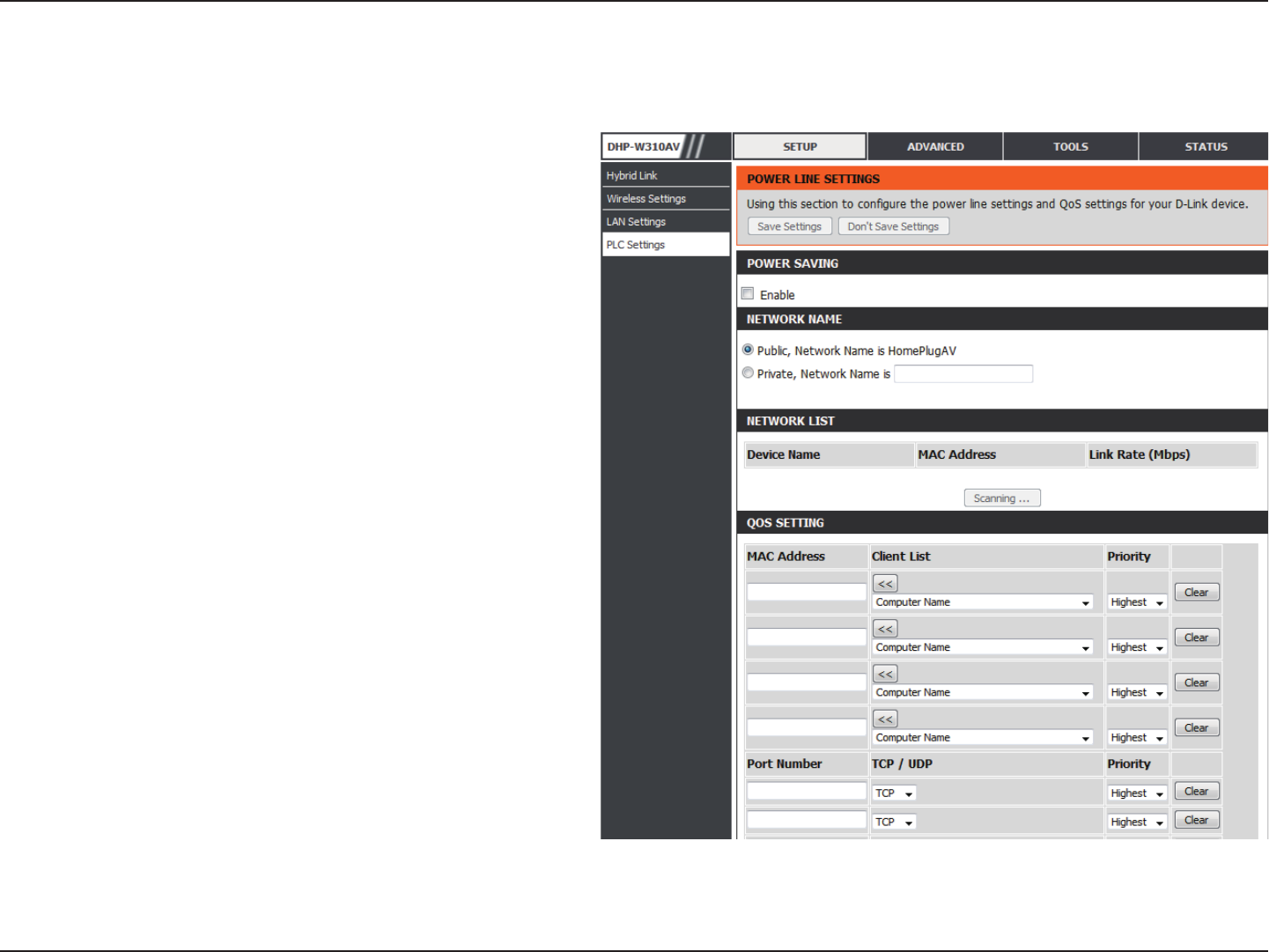Viewport: 1269px width, 952px height.
Task: Focus first QoS MAC Address field
Action: click(807, 592)
